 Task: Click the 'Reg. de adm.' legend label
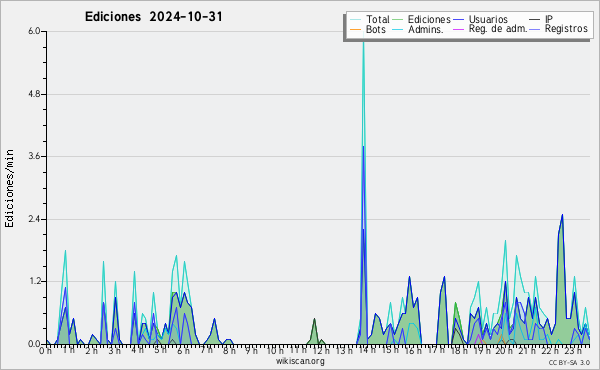click(498, 29)
